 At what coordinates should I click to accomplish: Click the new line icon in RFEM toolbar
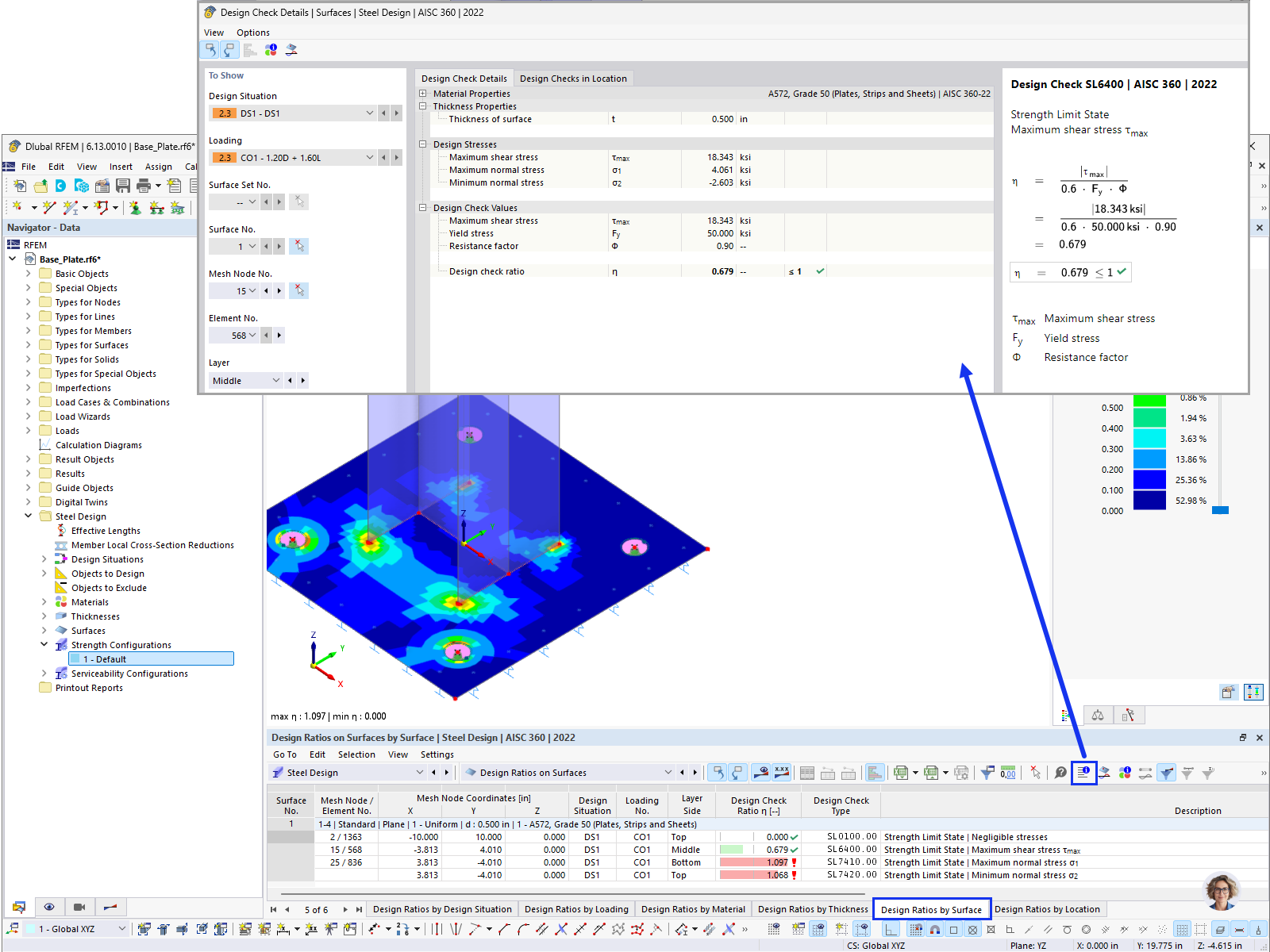point(49,208)
